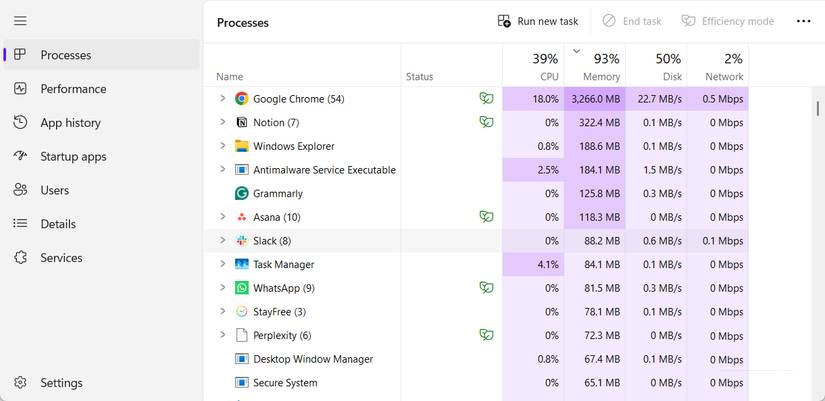Expand the Task Manager process
Screen dimensions: 825x401
(x=223, y=264)
